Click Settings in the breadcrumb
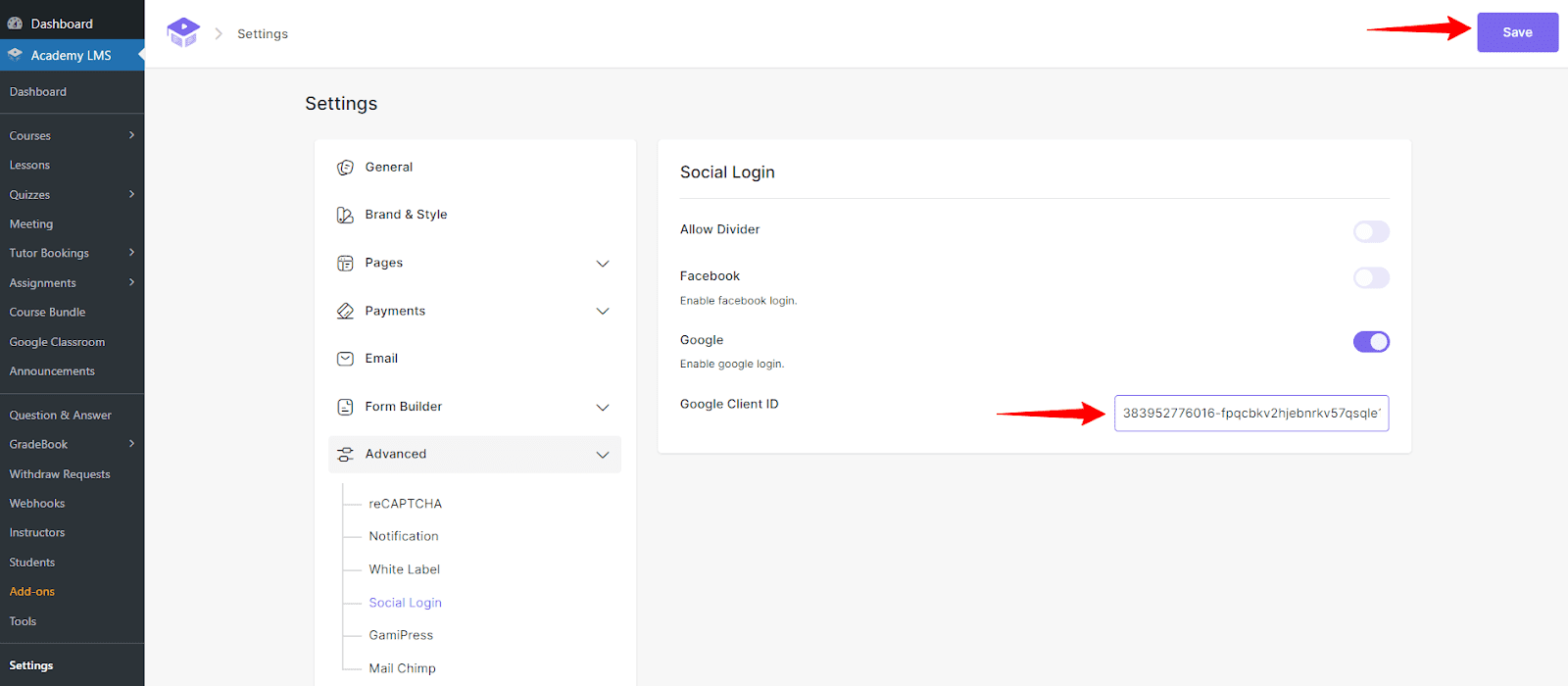 (x=263, y=34)
